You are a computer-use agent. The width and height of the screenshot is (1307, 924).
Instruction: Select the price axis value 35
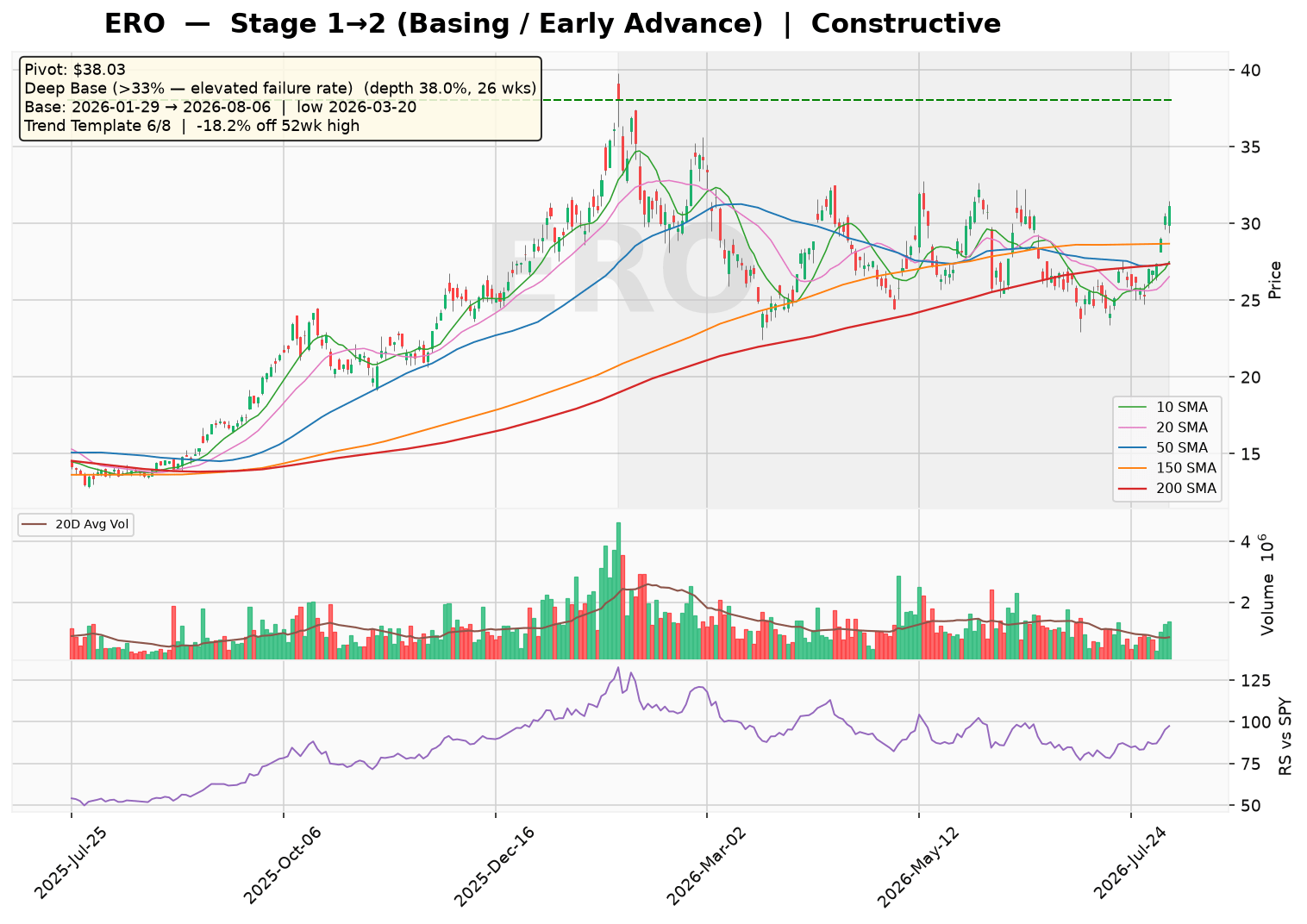pos(1249,147)
